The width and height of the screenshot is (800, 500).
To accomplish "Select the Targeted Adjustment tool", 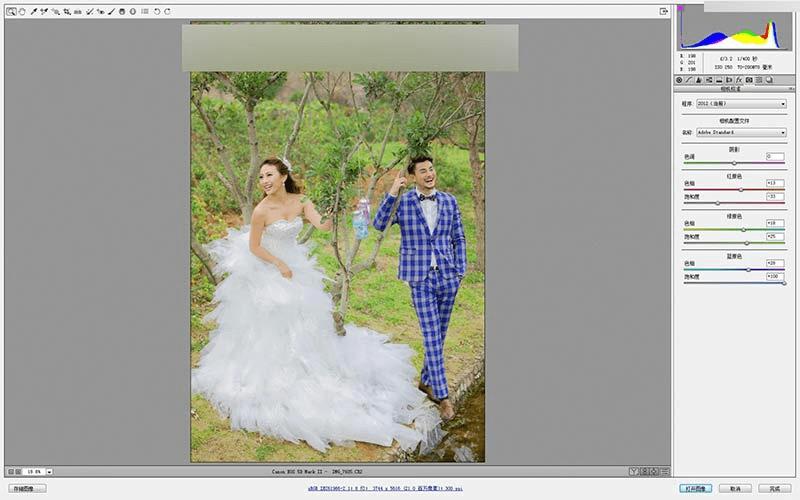I will (56, 11).
